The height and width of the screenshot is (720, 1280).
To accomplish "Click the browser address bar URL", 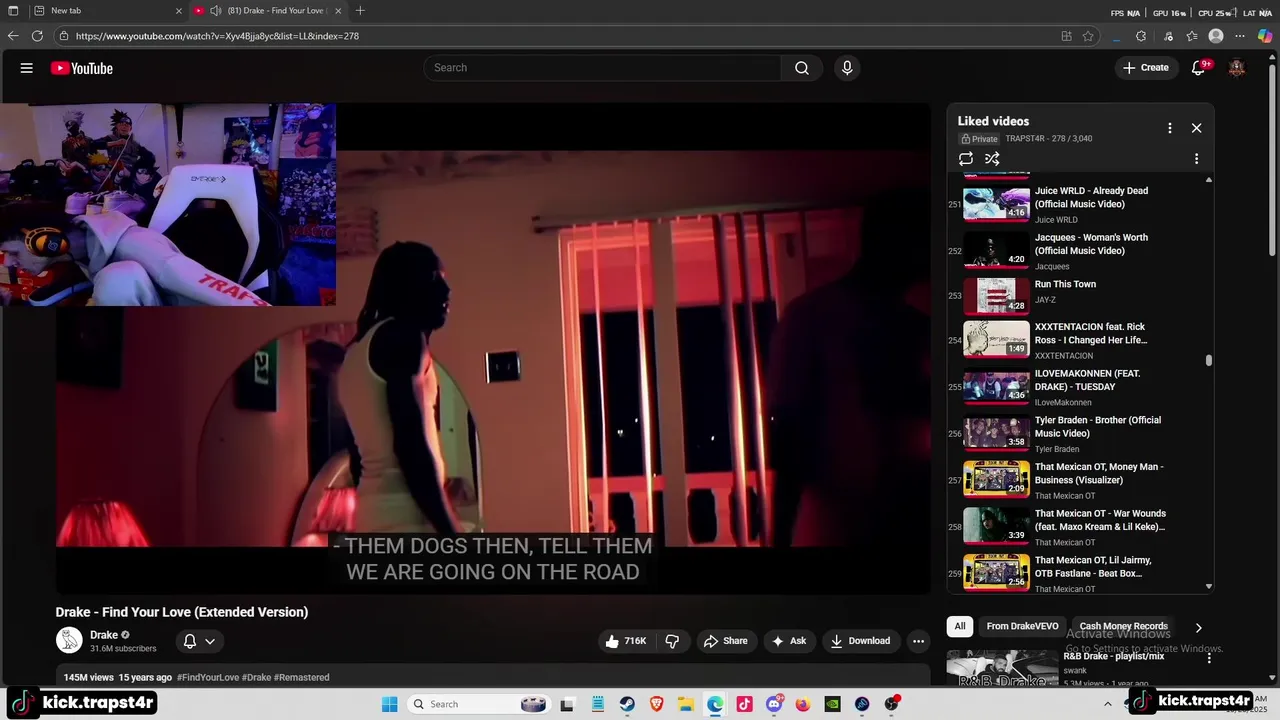I will tap(217, 36).
